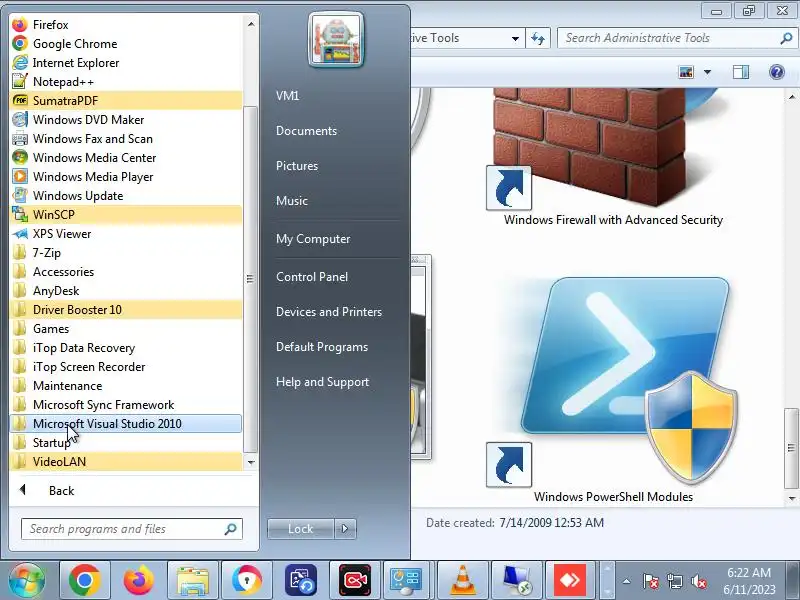The width and height of the screenshot is (800, 600).
Task: Open Firefox from the taskbar
Action: (138, 580)
